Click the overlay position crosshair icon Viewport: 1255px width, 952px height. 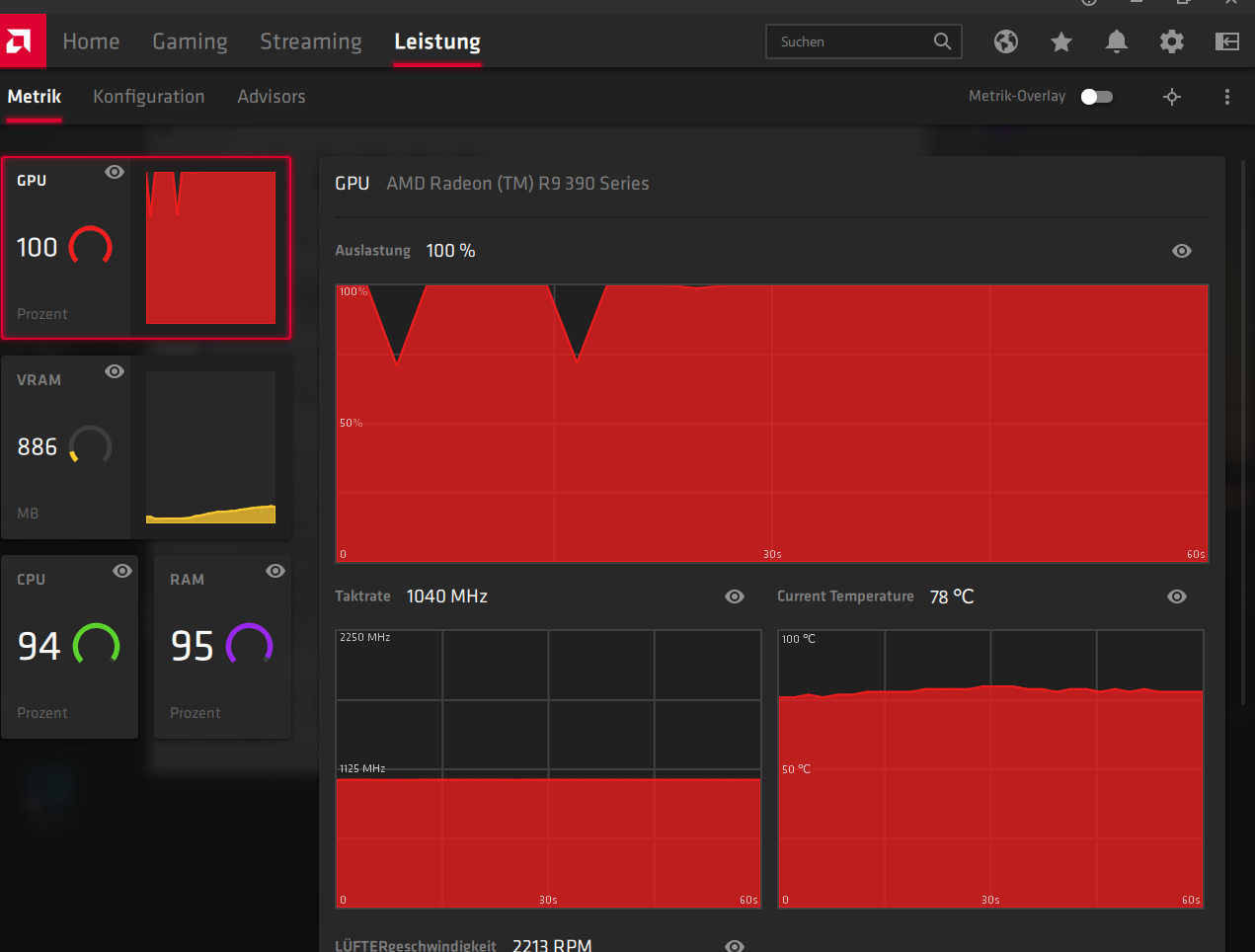[1172, 97]
